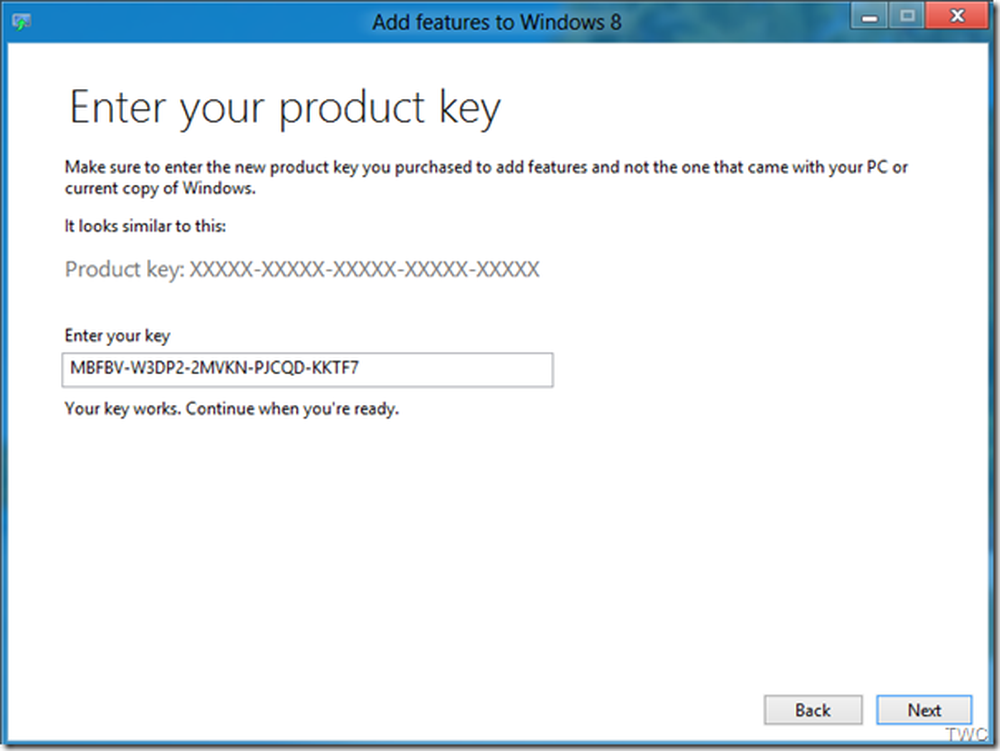1000x751 pixels.
Task: Click the 'Enter your product key' heading
Action: point(284,108)
